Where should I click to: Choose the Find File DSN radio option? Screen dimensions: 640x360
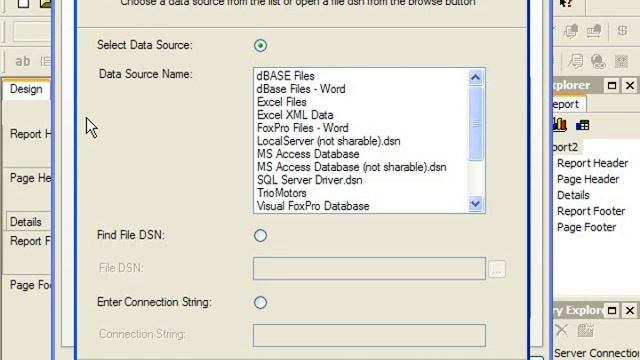pyautogui.click(x=260, y=236)
